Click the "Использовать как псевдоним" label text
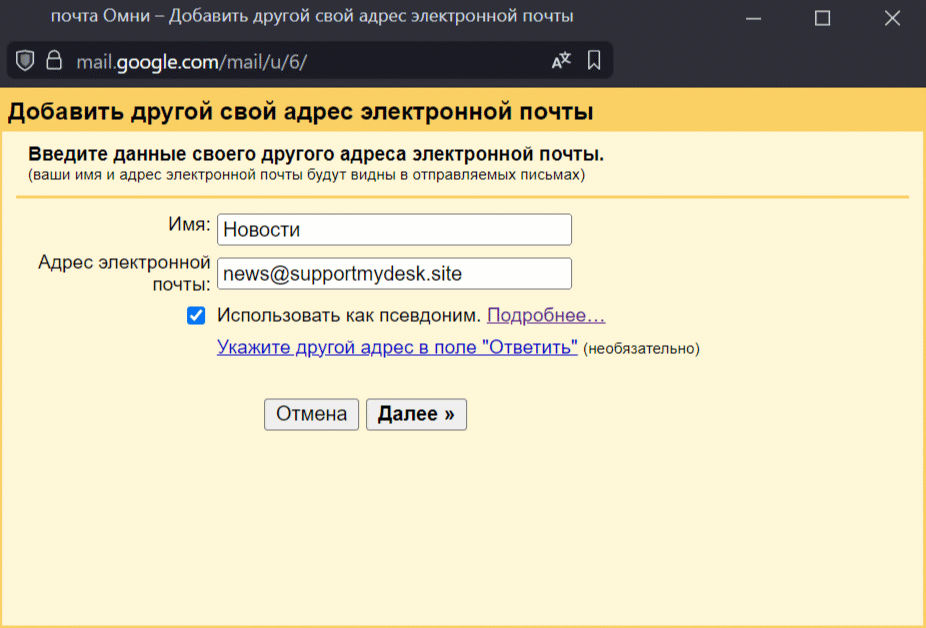 (349, 316)
